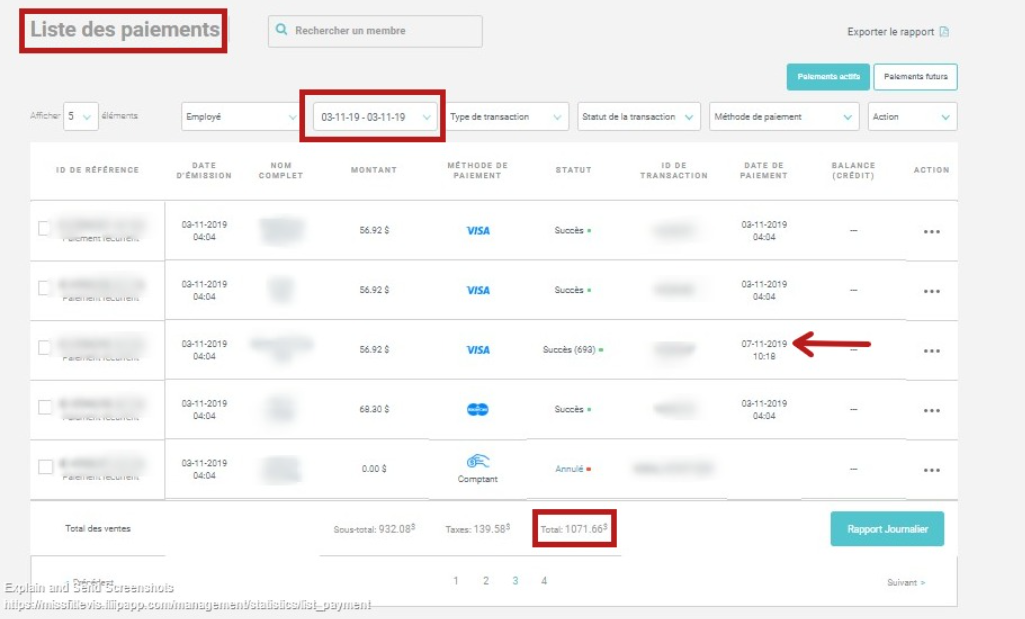Expand the Employé filter dropdown

point(240,117)
